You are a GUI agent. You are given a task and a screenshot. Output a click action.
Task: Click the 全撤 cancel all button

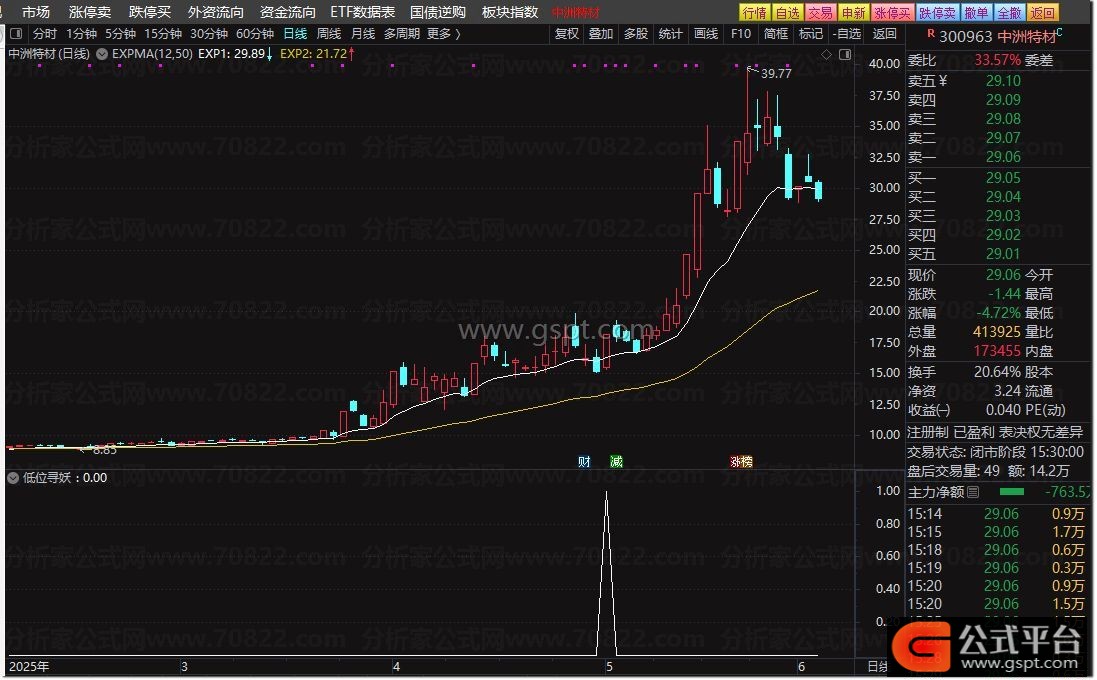(1009, 13)
